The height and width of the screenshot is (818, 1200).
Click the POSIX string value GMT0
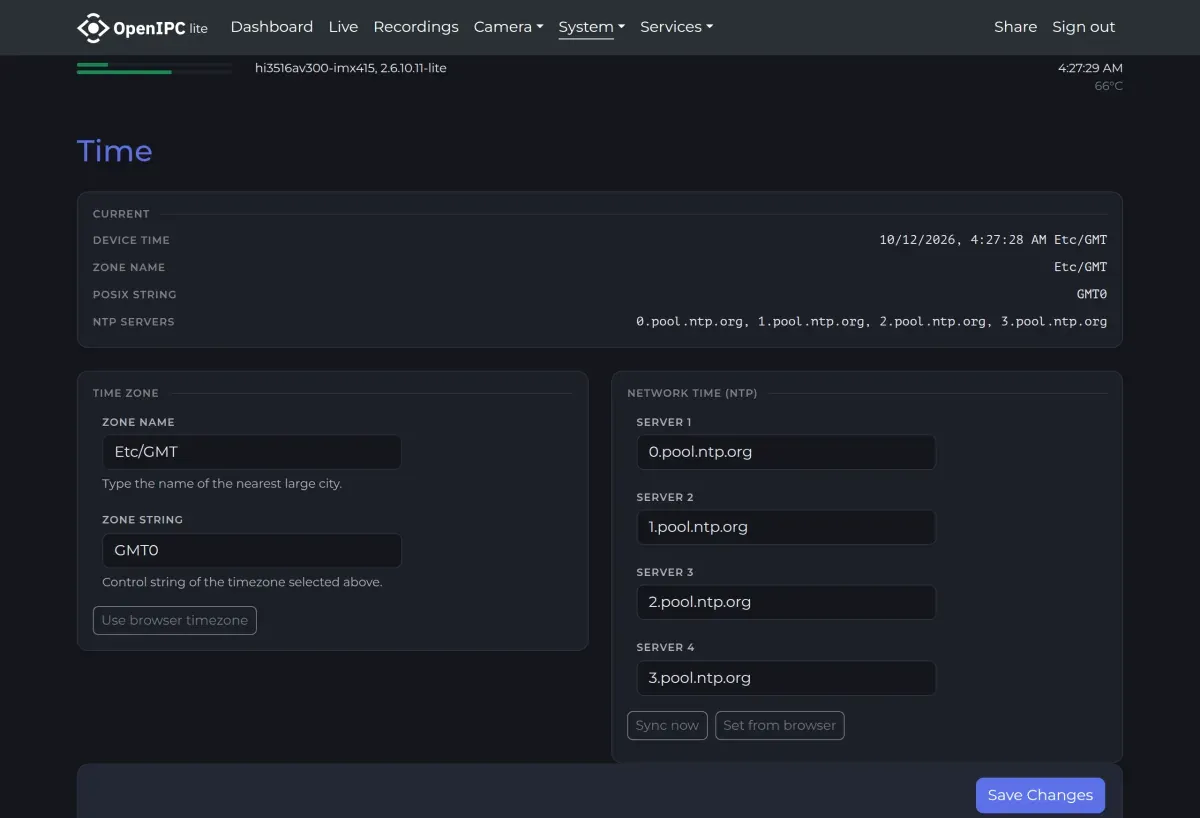point(1092,294)
